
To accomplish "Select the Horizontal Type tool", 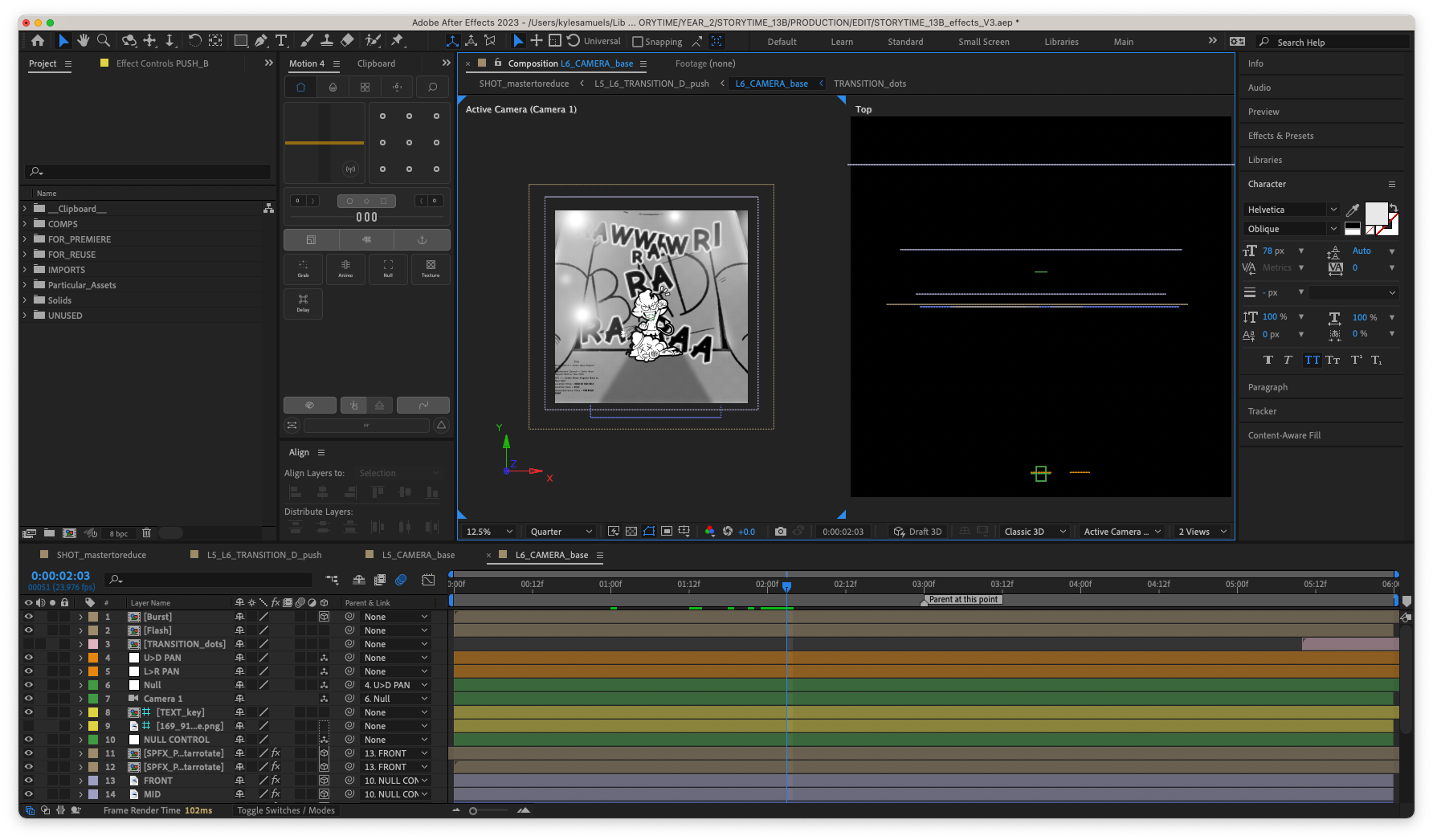I will 281,41.
